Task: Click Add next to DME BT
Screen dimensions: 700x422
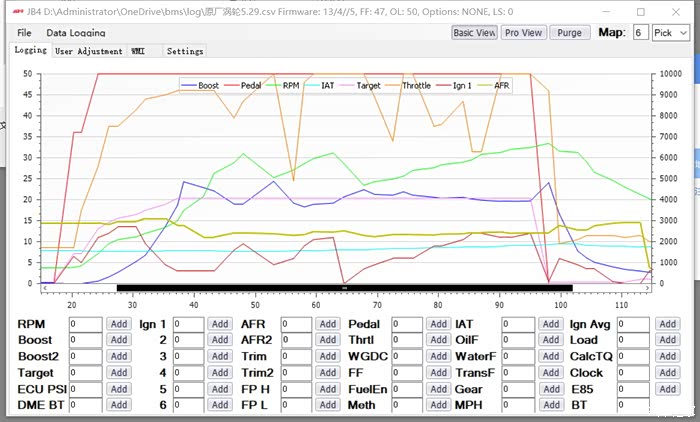Action: pos(119,405)
